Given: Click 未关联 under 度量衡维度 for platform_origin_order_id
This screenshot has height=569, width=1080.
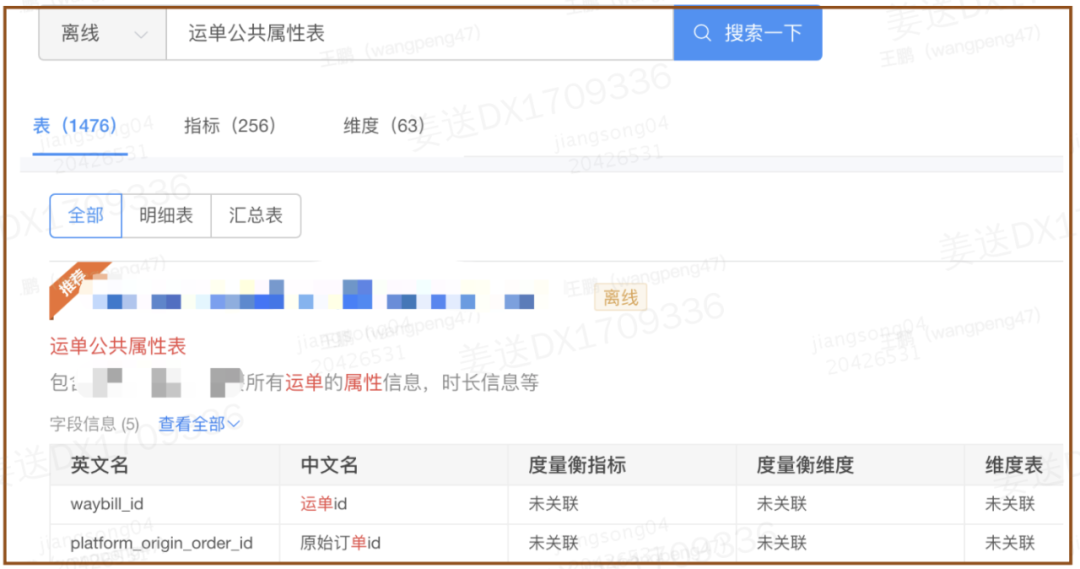Looking at the screenshot, I should pyautogui.click(x=781, y=543).
